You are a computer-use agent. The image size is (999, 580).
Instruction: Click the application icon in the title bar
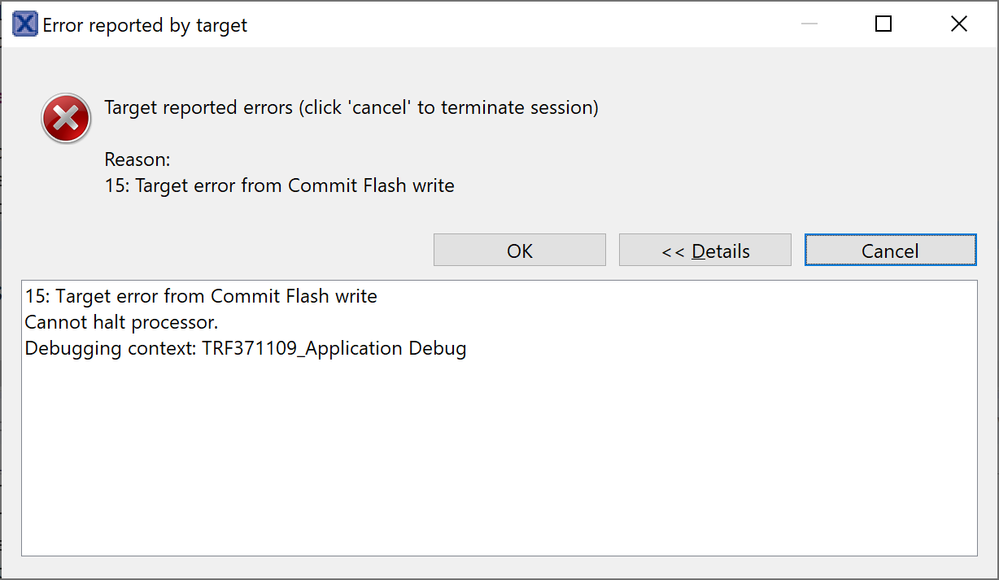click(x=25, y=25)
